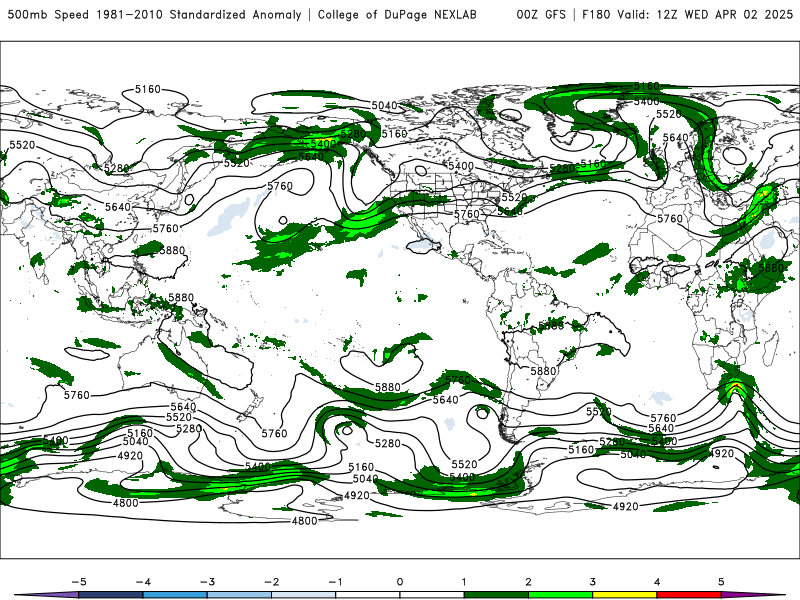Click the dark navy -5 to -4 colorbar segment
The width and height of the screenshot is (800, 600).
(111, 595)
